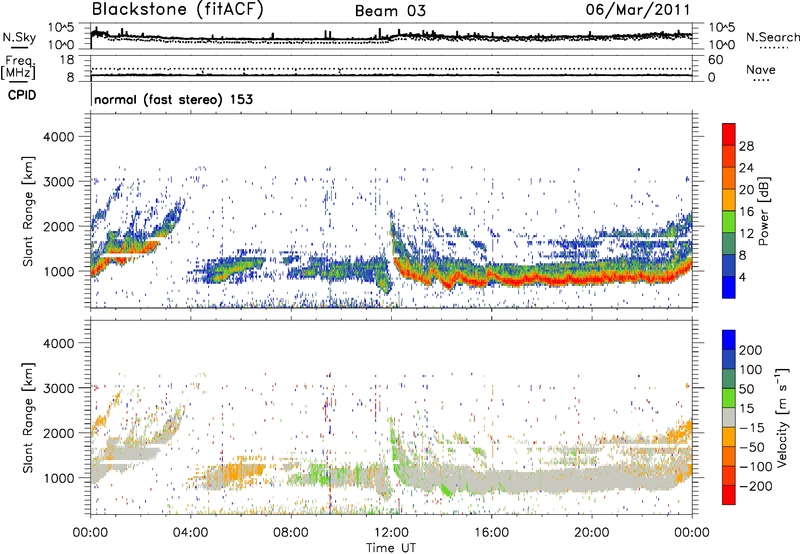Click the '12' label on the power colorbar
The width and height of the screenshot is (800, 554).
tap(746, 234)
